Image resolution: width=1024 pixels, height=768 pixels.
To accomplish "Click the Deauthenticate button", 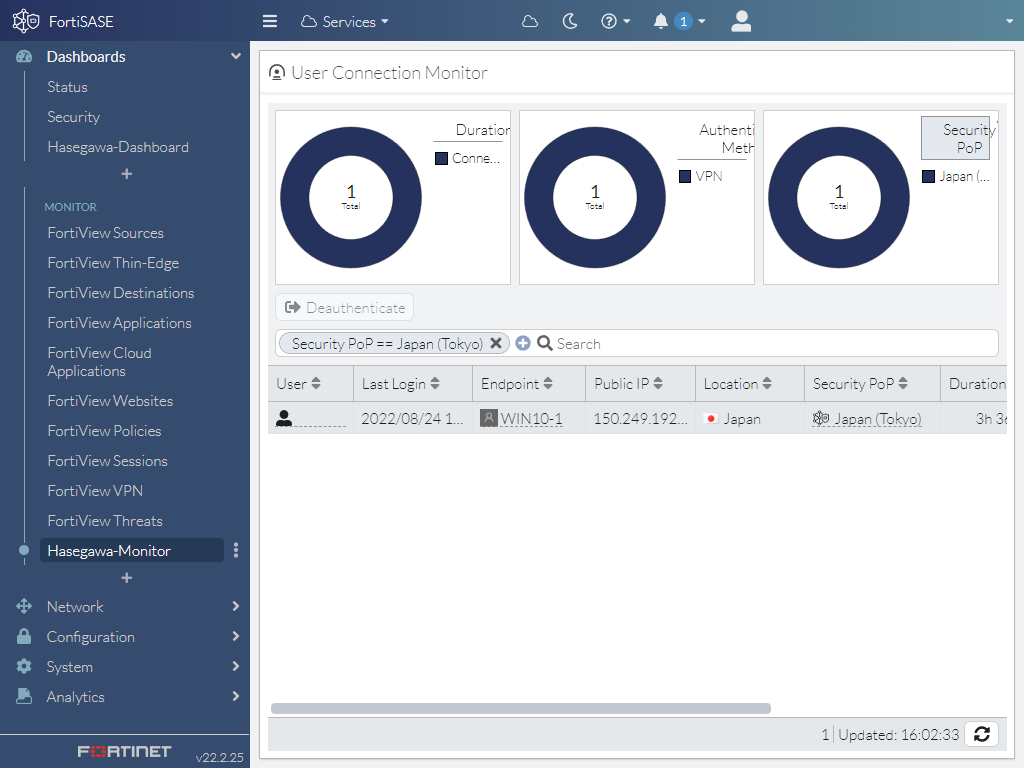I will pyautogui.click(x=345, y=307).
